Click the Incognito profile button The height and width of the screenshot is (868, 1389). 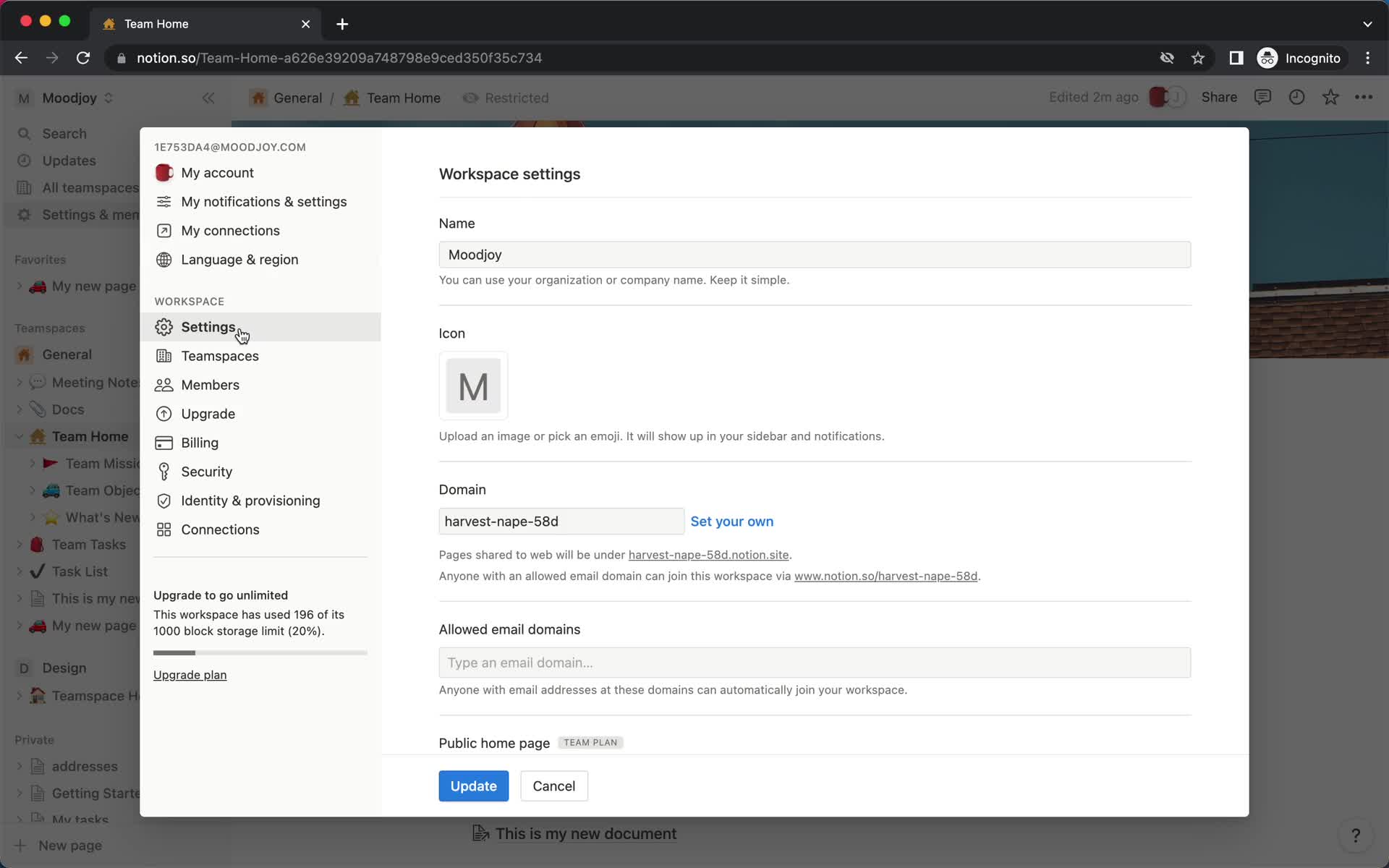point(1300,58)
